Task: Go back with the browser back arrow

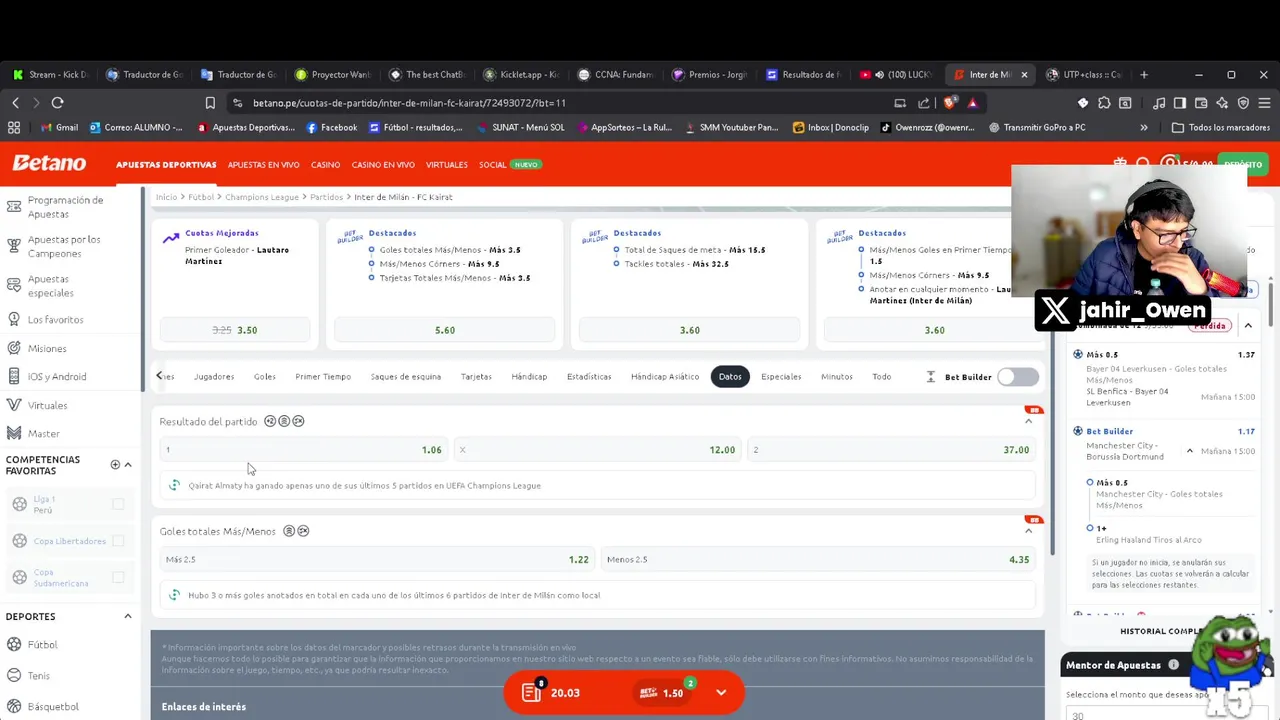Action: [x=15, y=103]
